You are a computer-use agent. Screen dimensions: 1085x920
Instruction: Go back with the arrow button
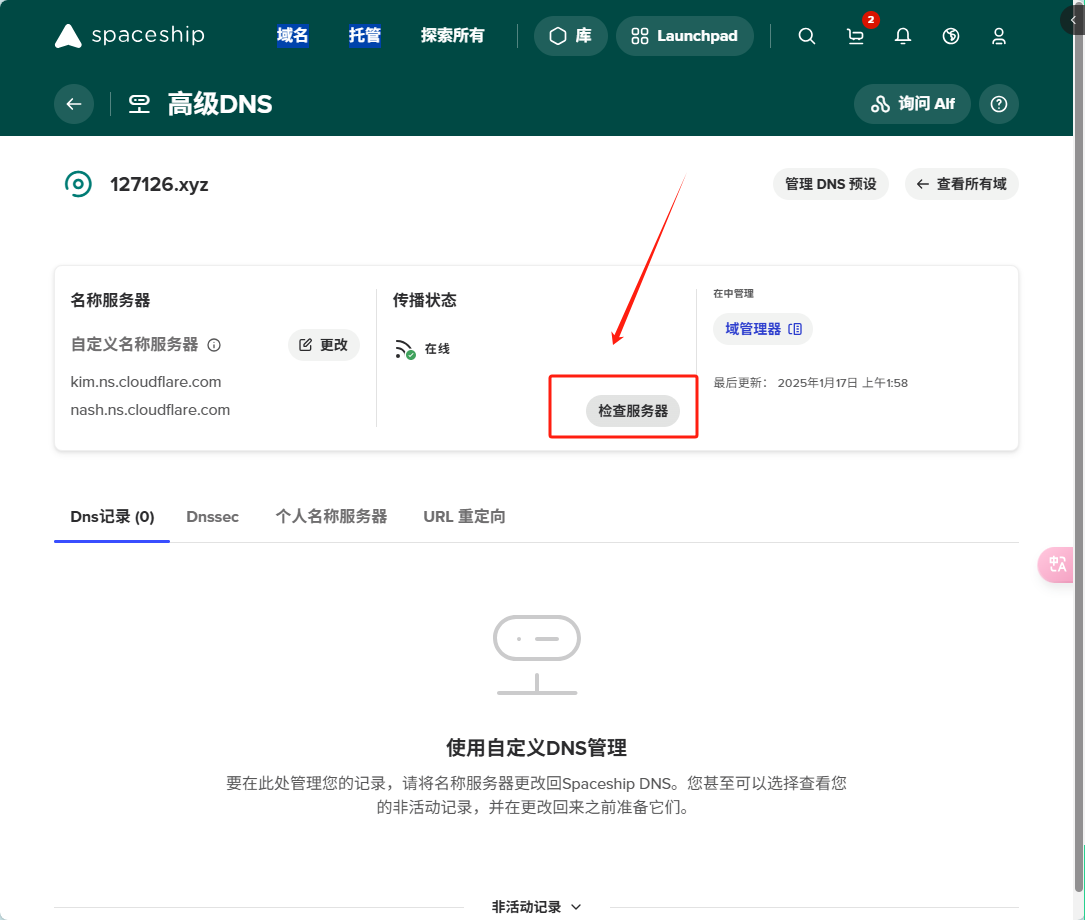74,104
